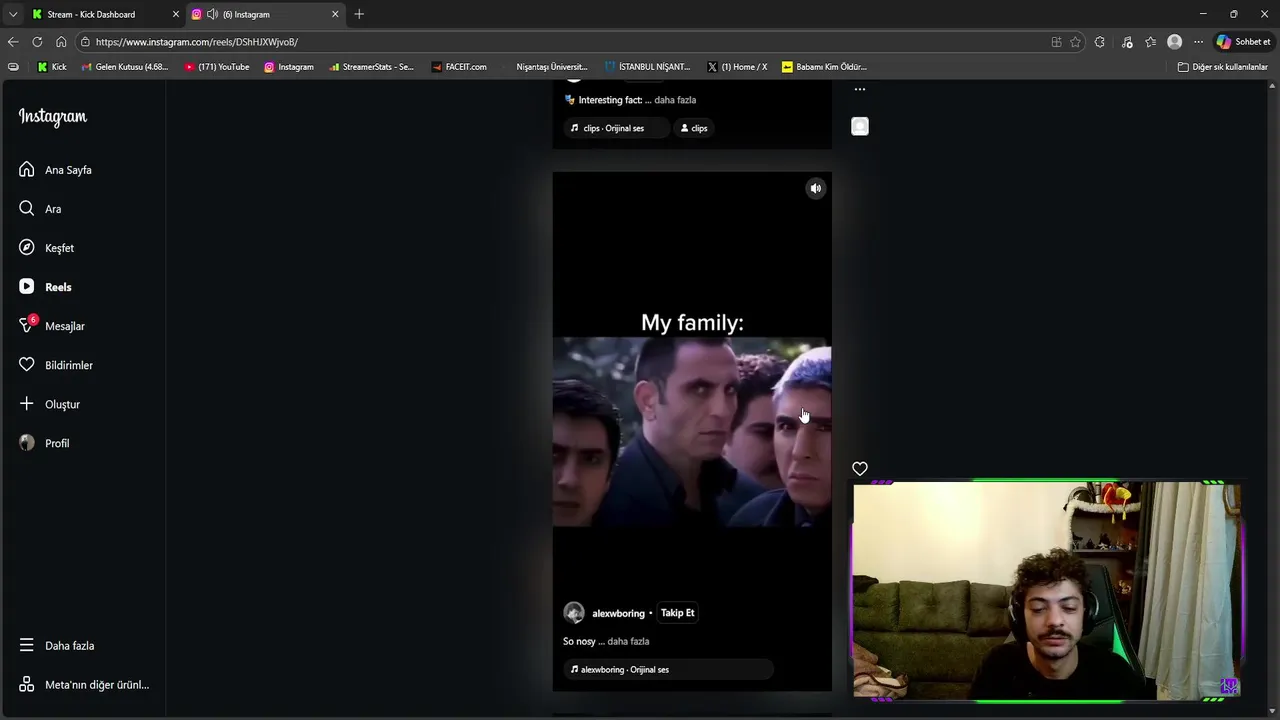1280x720 pixels.
Task: Go to Keşfet explore page
Action: 46,248
